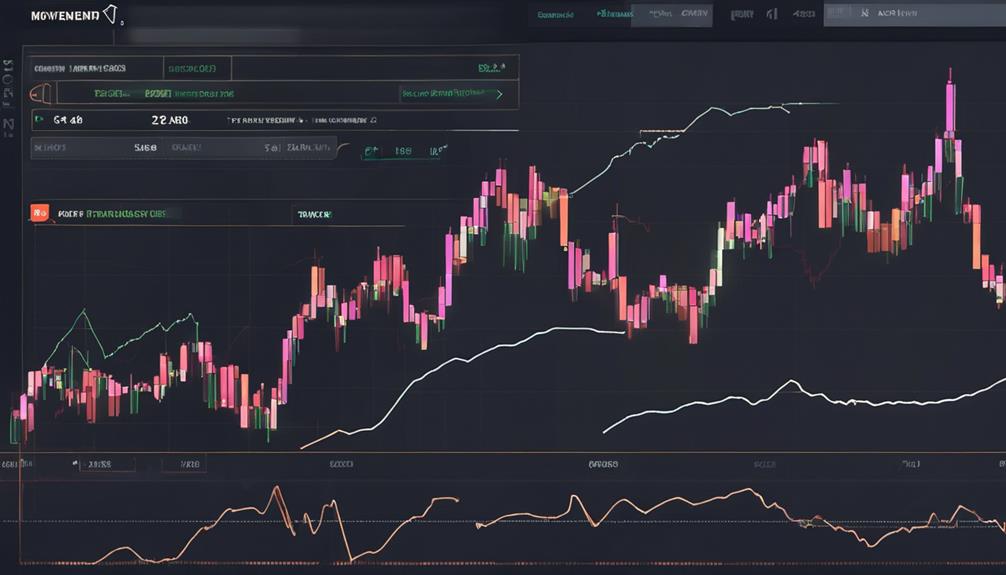Click the tallest pink candlestick at the chart peak
Screen dimensions: 1006x575
click(950, 107)
